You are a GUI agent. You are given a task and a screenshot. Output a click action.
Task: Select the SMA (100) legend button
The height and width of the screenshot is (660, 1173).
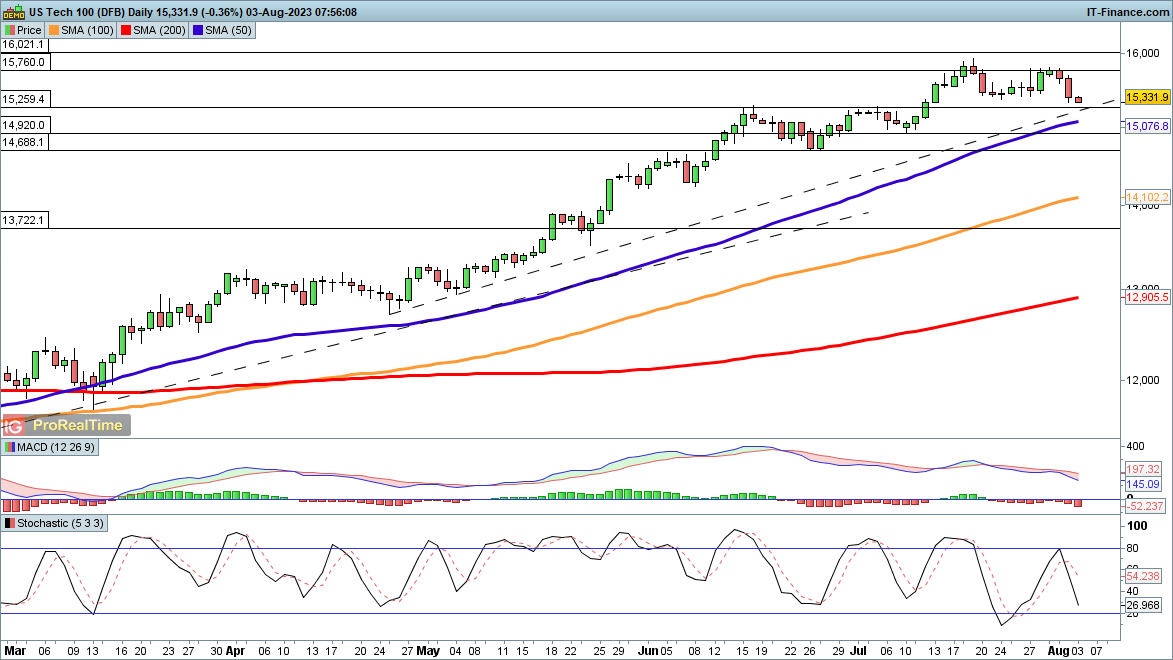click(81, 30)
